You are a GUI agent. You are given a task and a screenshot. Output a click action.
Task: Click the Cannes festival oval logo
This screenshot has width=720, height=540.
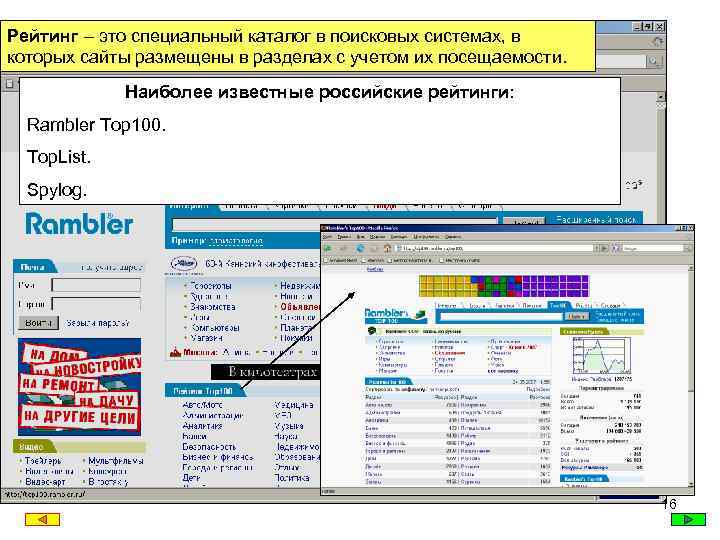pos(184,264)
